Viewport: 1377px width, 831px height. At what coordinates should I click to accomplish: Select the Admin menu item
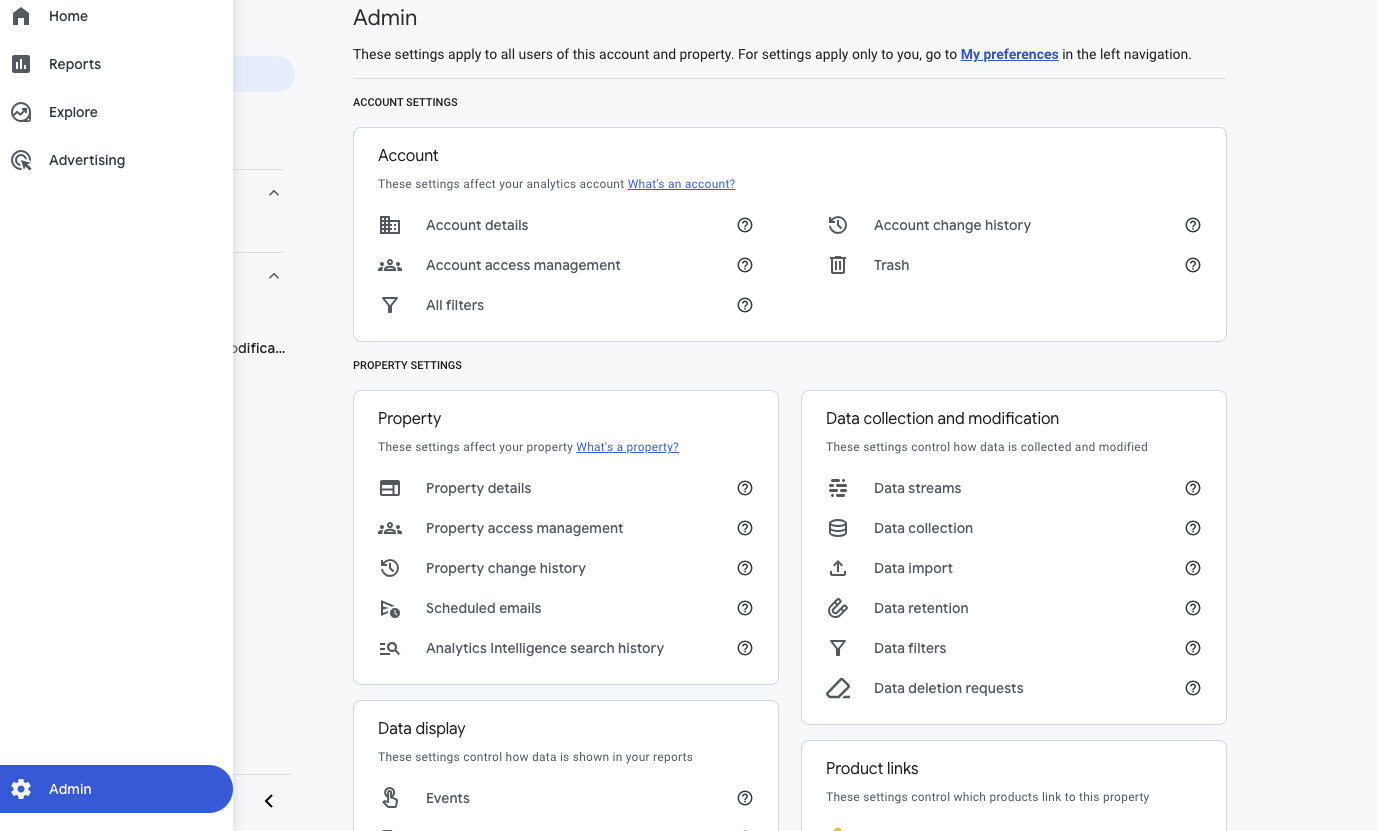tap(116, 789)
